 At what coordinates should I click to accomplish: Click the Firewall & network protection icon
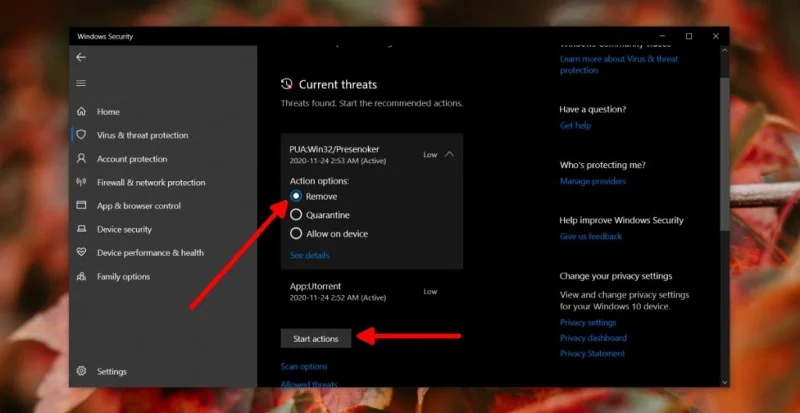81,182
